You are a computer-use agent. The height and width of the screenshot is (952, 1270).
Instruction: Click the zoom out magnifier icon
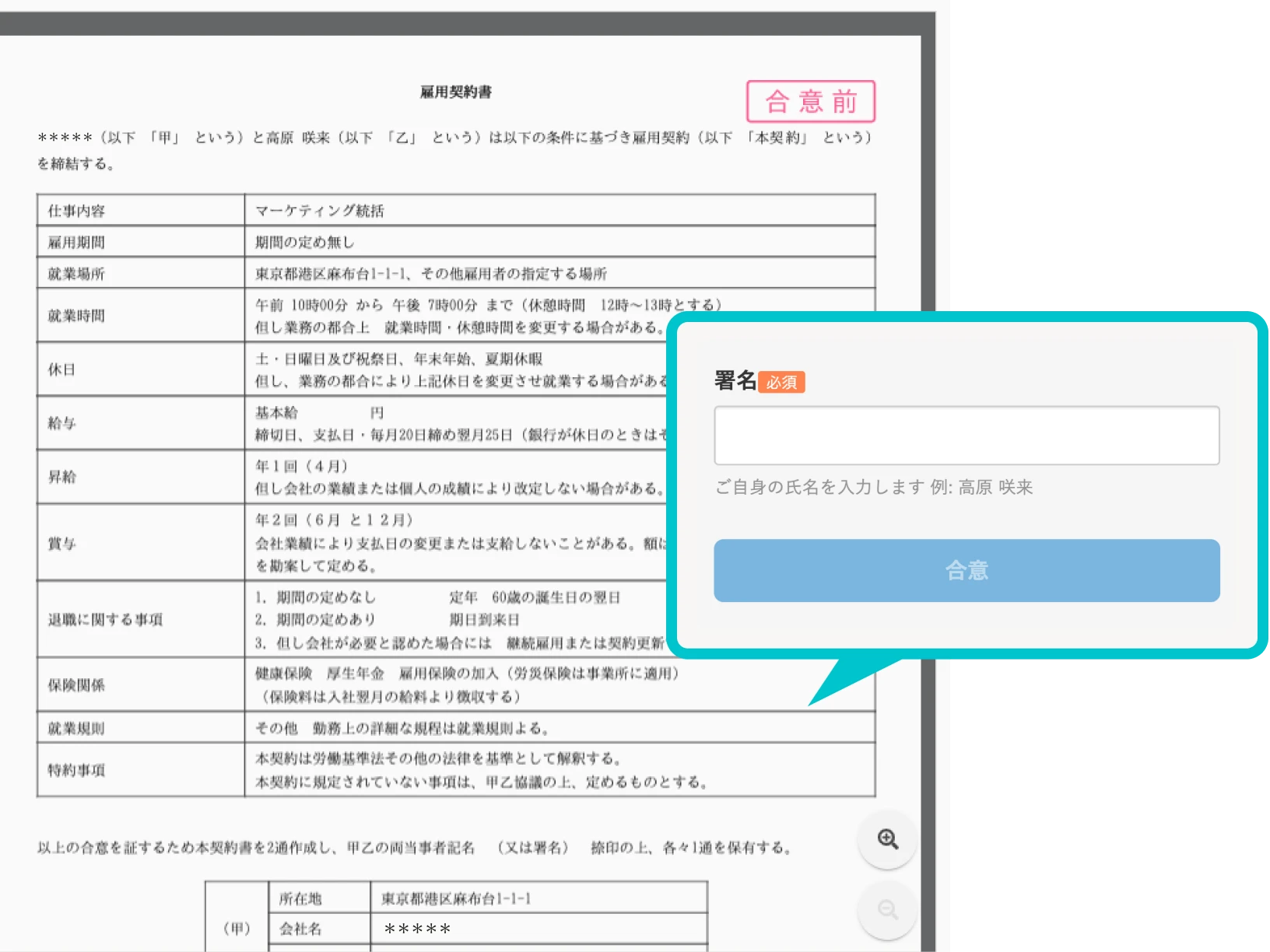[888, 909]
